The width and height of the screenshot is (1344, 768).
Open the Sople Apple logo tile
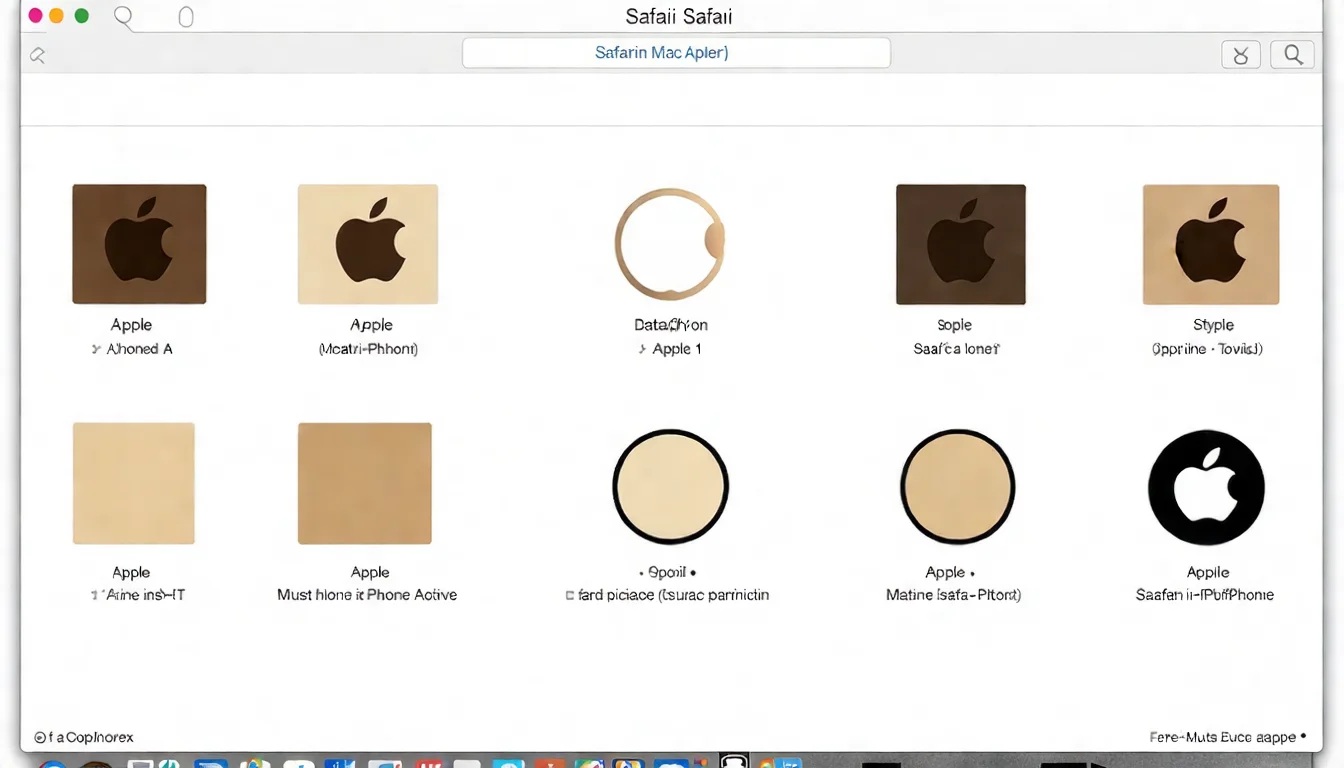(960, 244)
